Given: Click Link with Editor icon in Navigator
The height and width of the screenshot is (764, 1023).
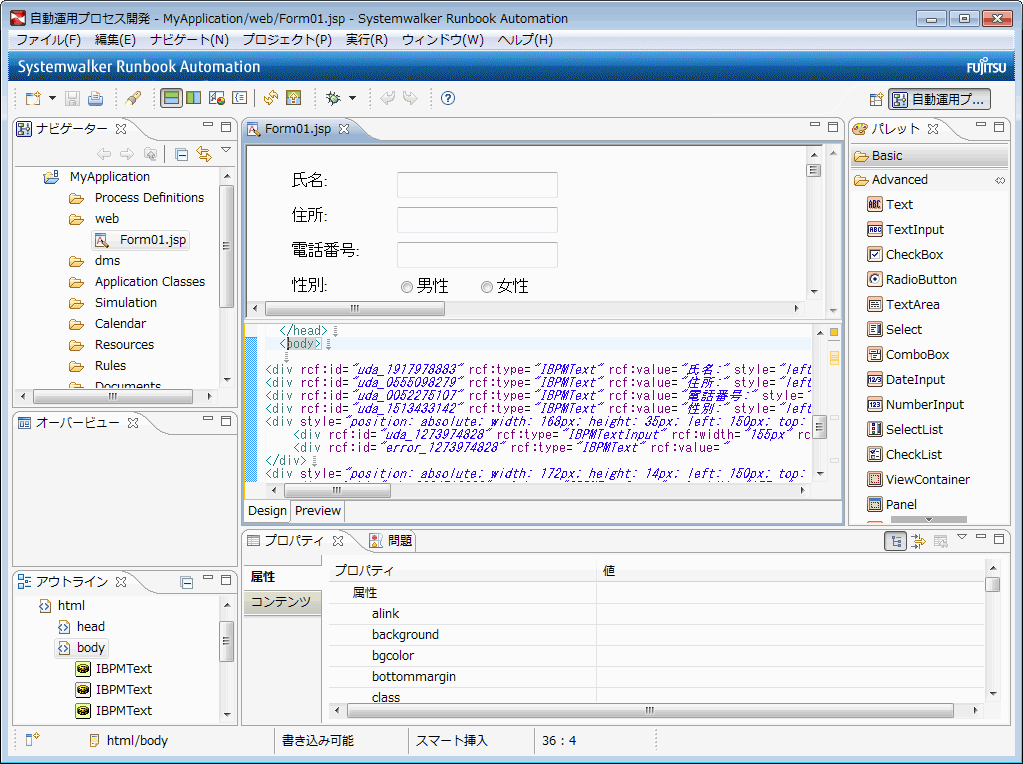Looking at the screenshot, I should 204,154.
